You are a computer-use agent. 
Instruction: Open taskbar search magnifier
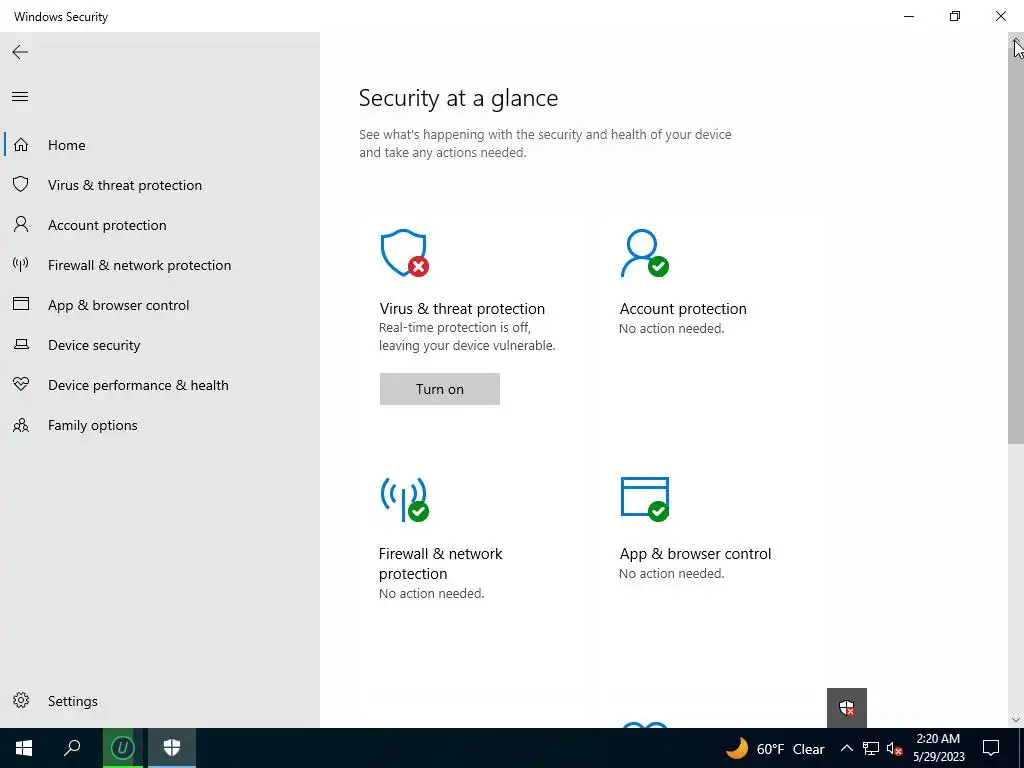click(x=72, y=748)
